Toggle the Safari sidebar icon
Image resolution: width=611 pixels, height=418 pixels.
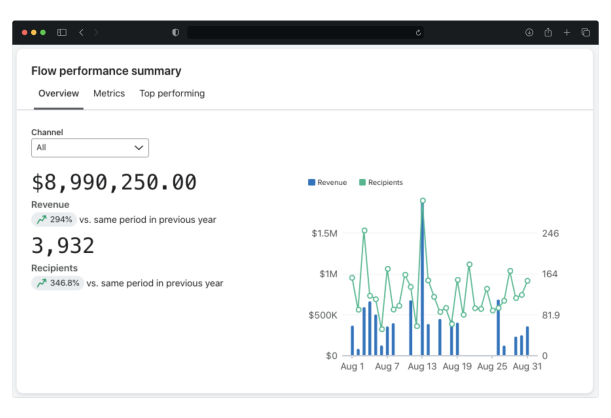62,32
